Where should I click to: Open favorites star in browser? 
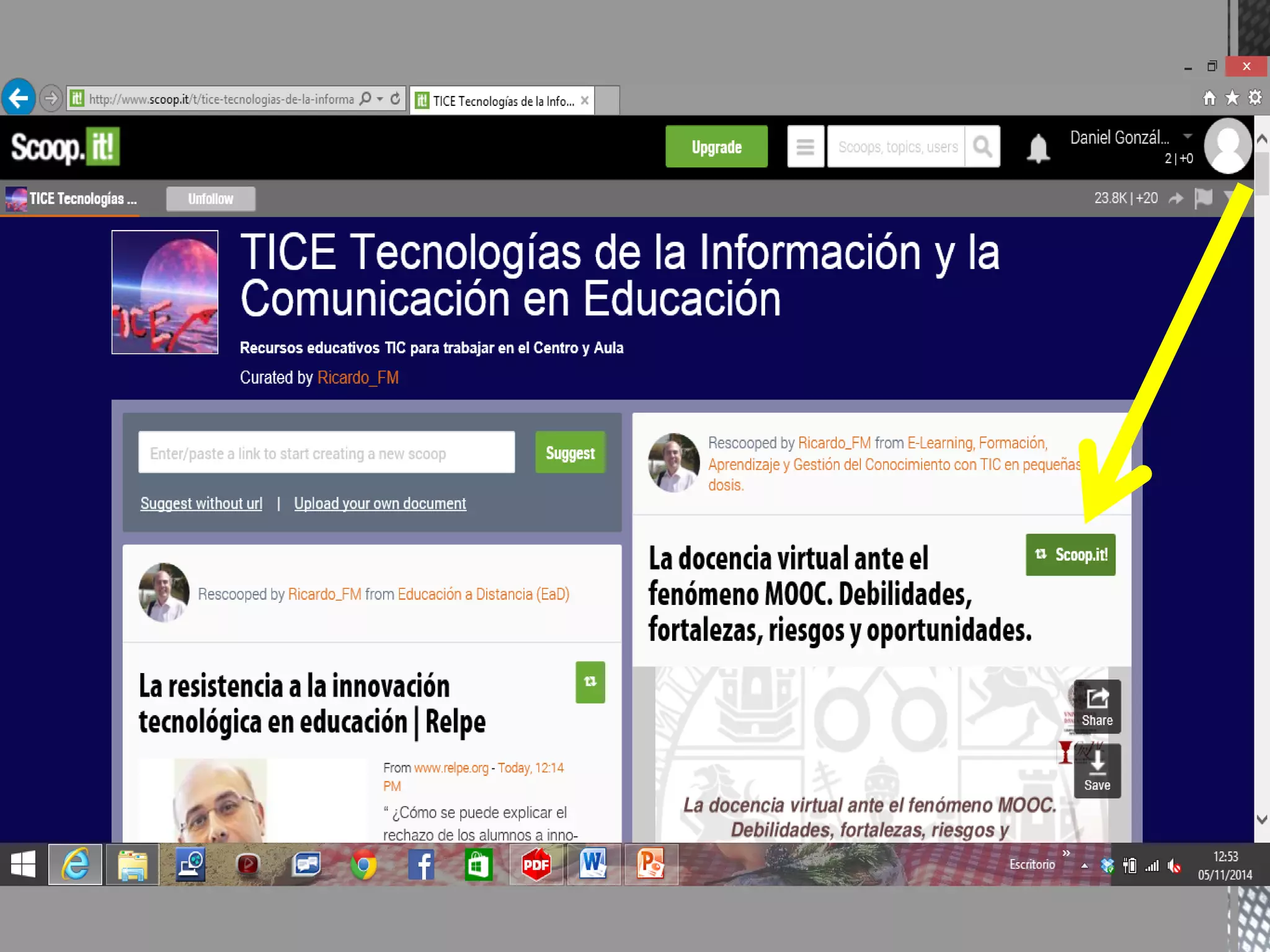click(1232, 97)
